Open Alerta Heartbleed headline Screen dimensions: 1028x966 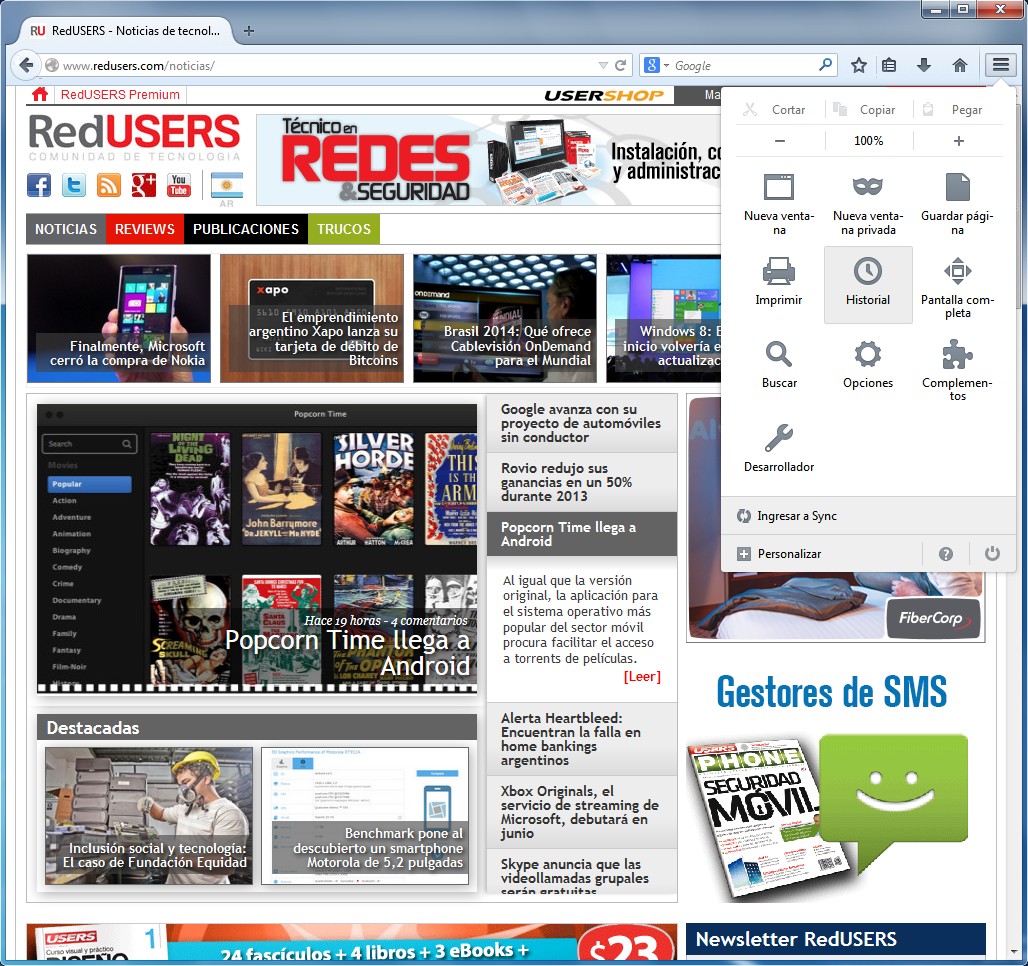coord(582,739)
